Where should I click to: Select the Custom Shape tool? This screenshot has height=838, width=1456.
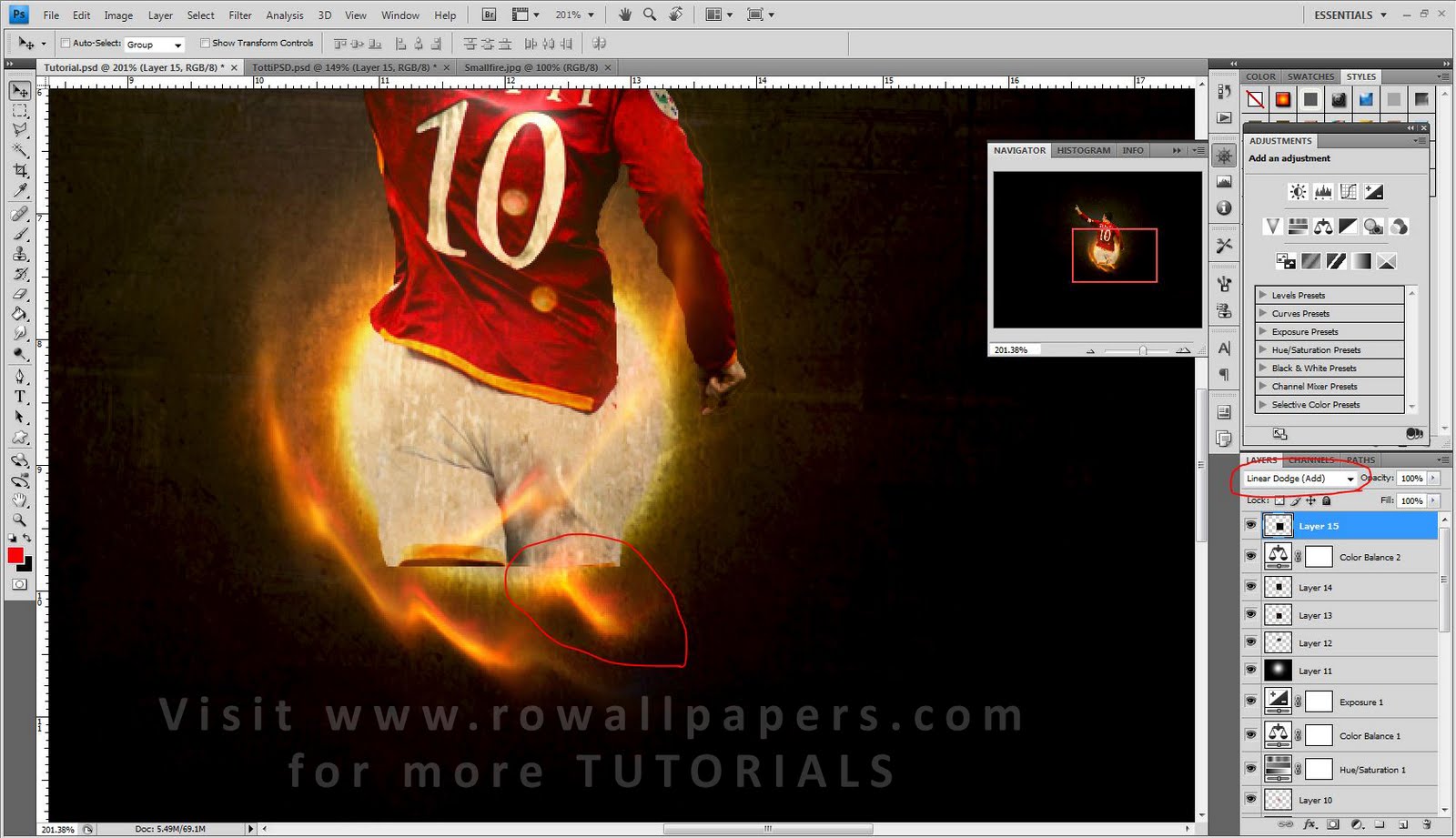[x=20, y=438]
